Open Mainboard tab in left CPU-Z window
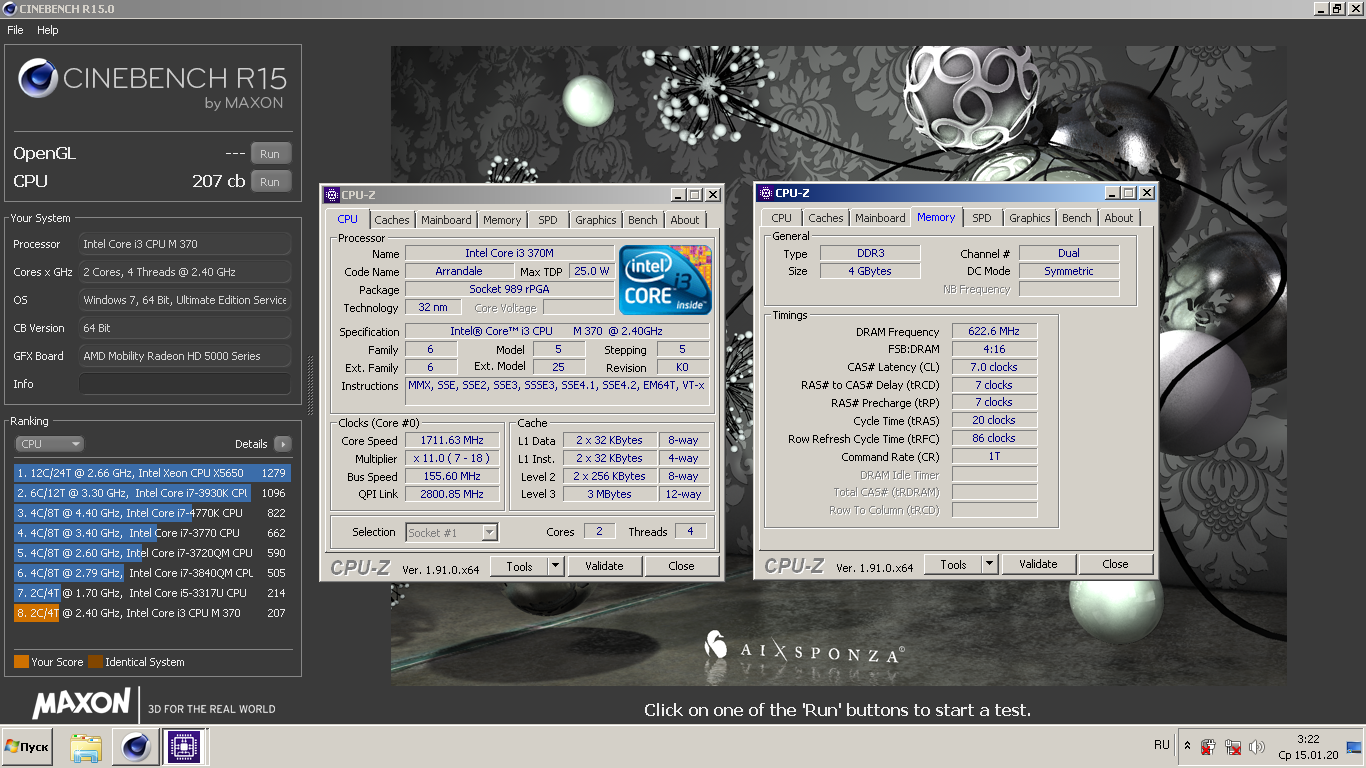The image size is (1366, 768). click(446, 220)
